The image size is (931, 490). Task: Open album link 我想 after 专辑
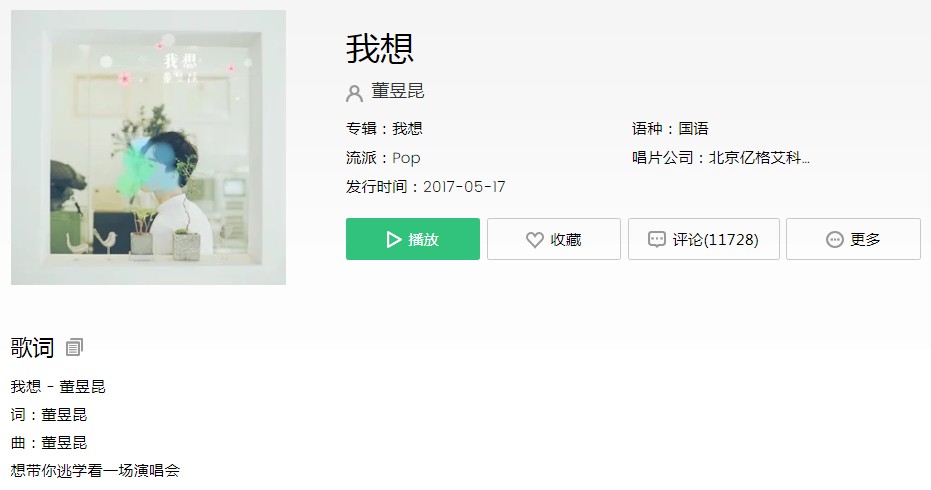pyautogui.click(x=407, y=128)
